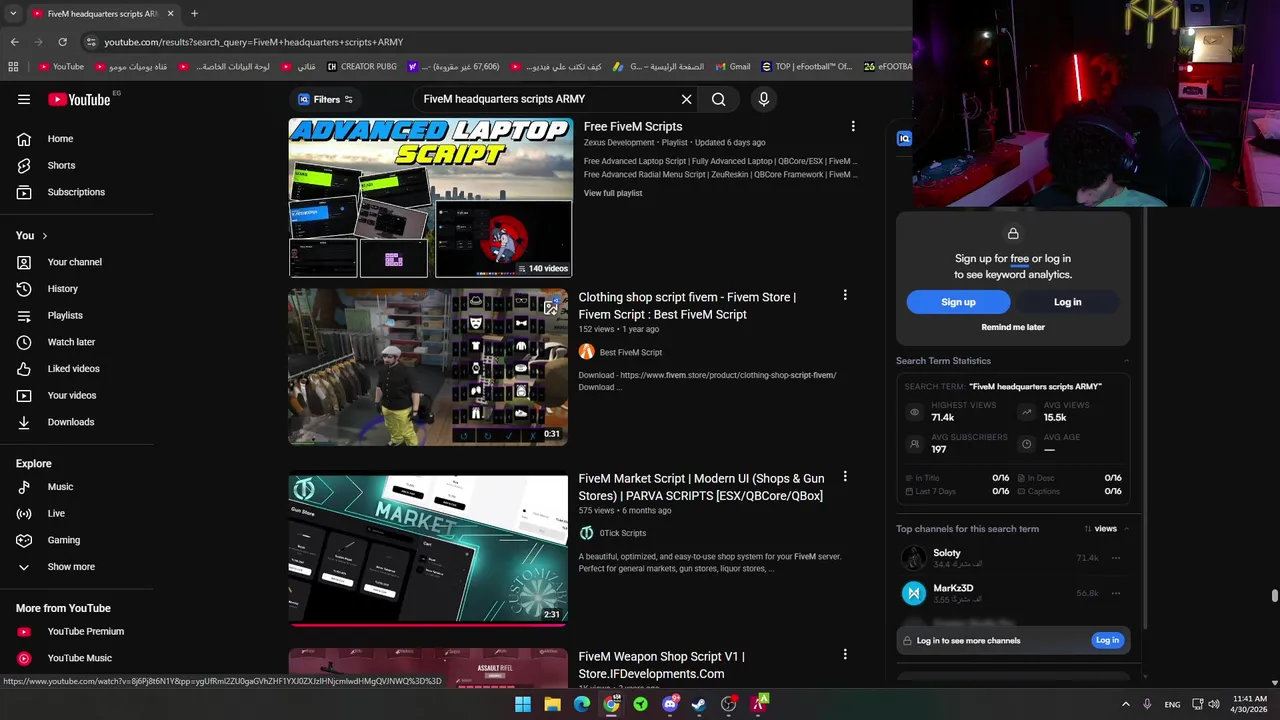Open more options for Soloty channel
Screen dimensions: 1280x720
(1116, 558)
